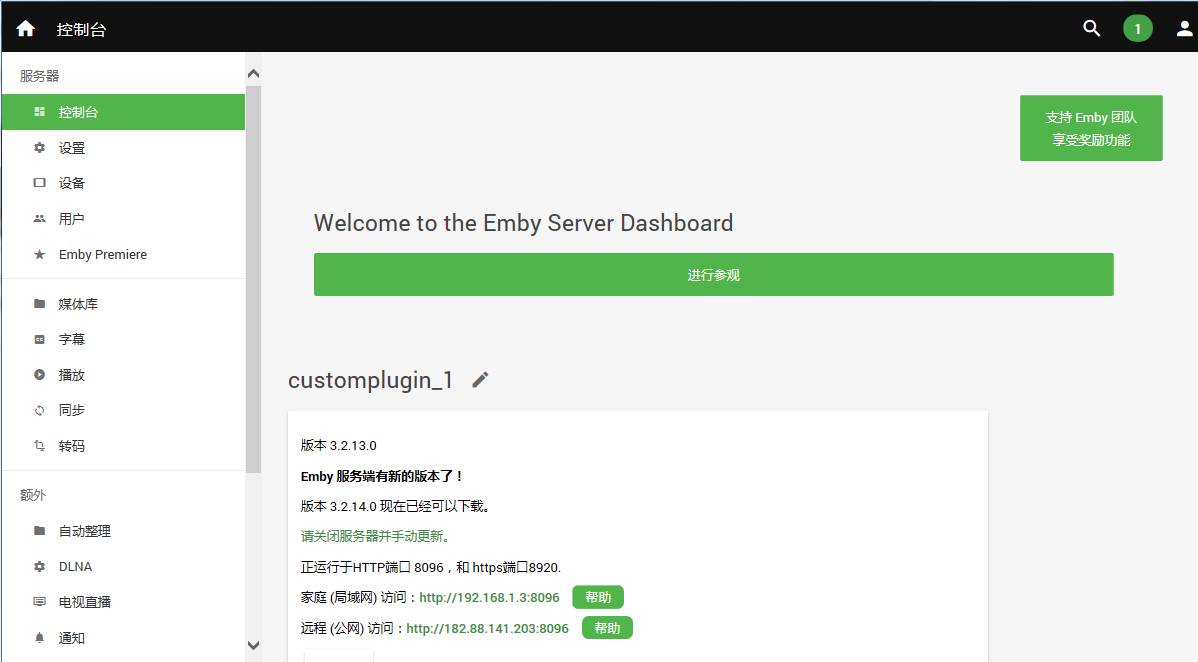Click 帮助 next to the LAN address
Viewport: 1198px width, 662px height.
(x=598, y=597)
